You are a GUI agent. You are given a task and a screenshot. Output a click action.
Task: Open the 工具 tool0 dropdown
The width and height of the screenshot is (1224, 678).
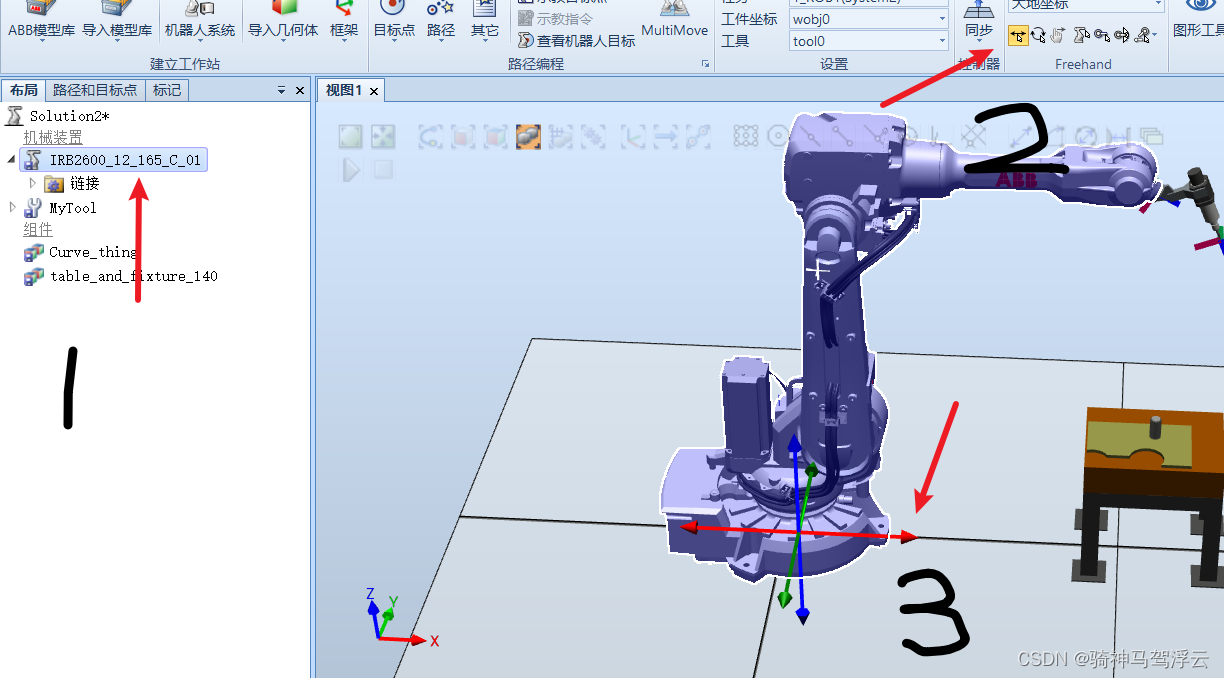point(869,41)
